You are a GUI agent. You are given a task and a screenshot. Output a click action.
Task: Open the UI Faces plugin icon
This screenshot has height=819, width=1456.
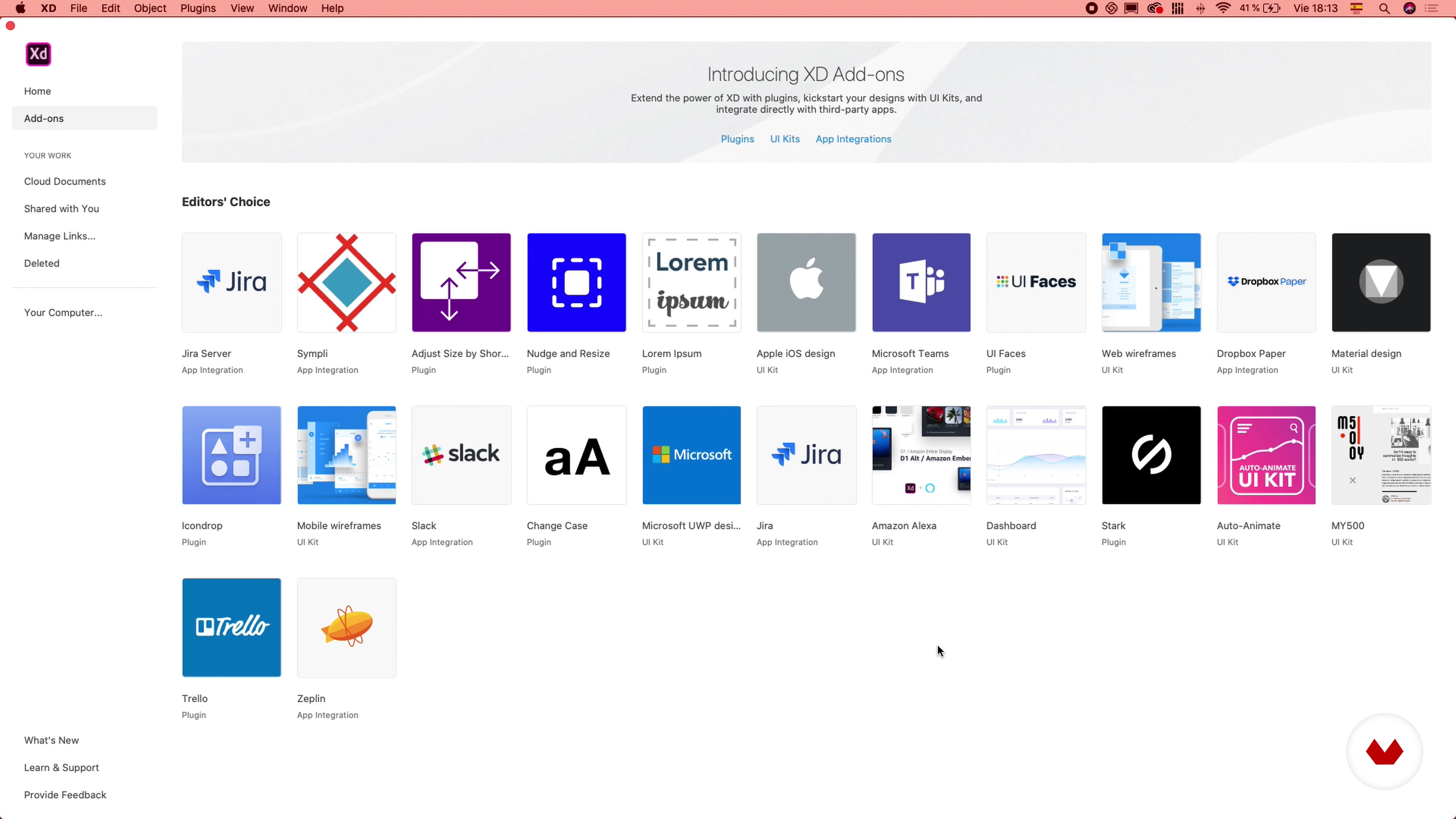coord(1036,282)
